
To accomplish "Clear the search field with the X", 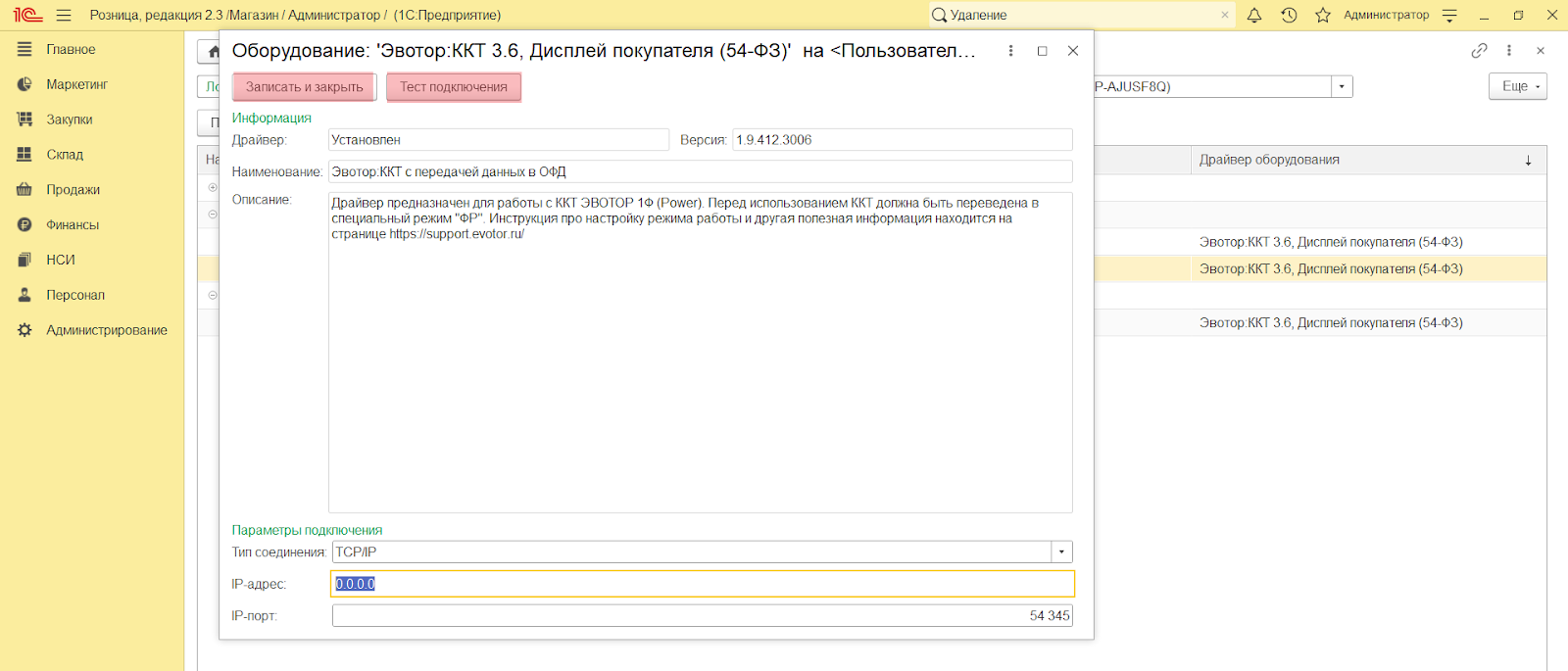I will coord(1225,15).
